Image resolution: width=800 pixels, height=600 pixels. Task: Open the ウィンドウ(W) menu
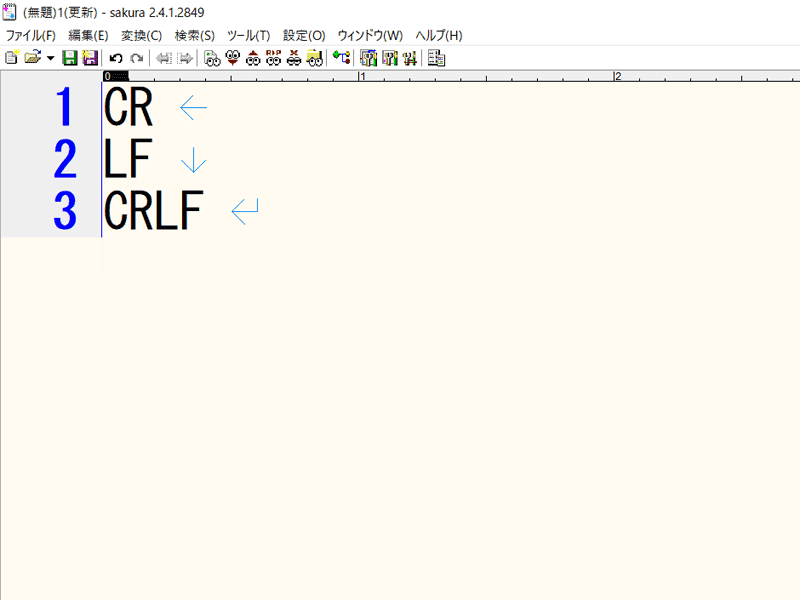(370, 35)
